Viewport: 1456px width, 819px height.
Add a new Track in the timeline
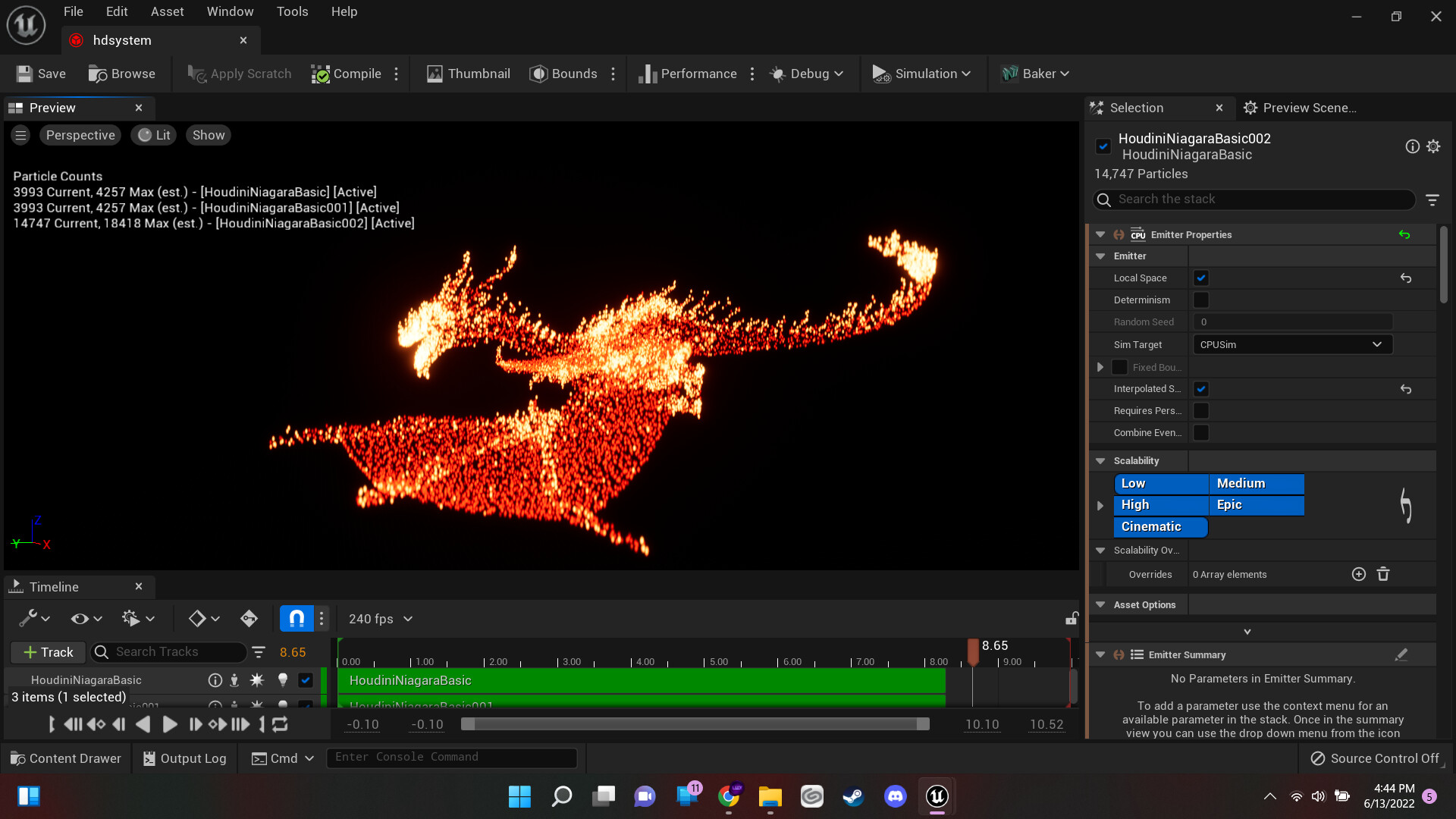coord(47,651)
